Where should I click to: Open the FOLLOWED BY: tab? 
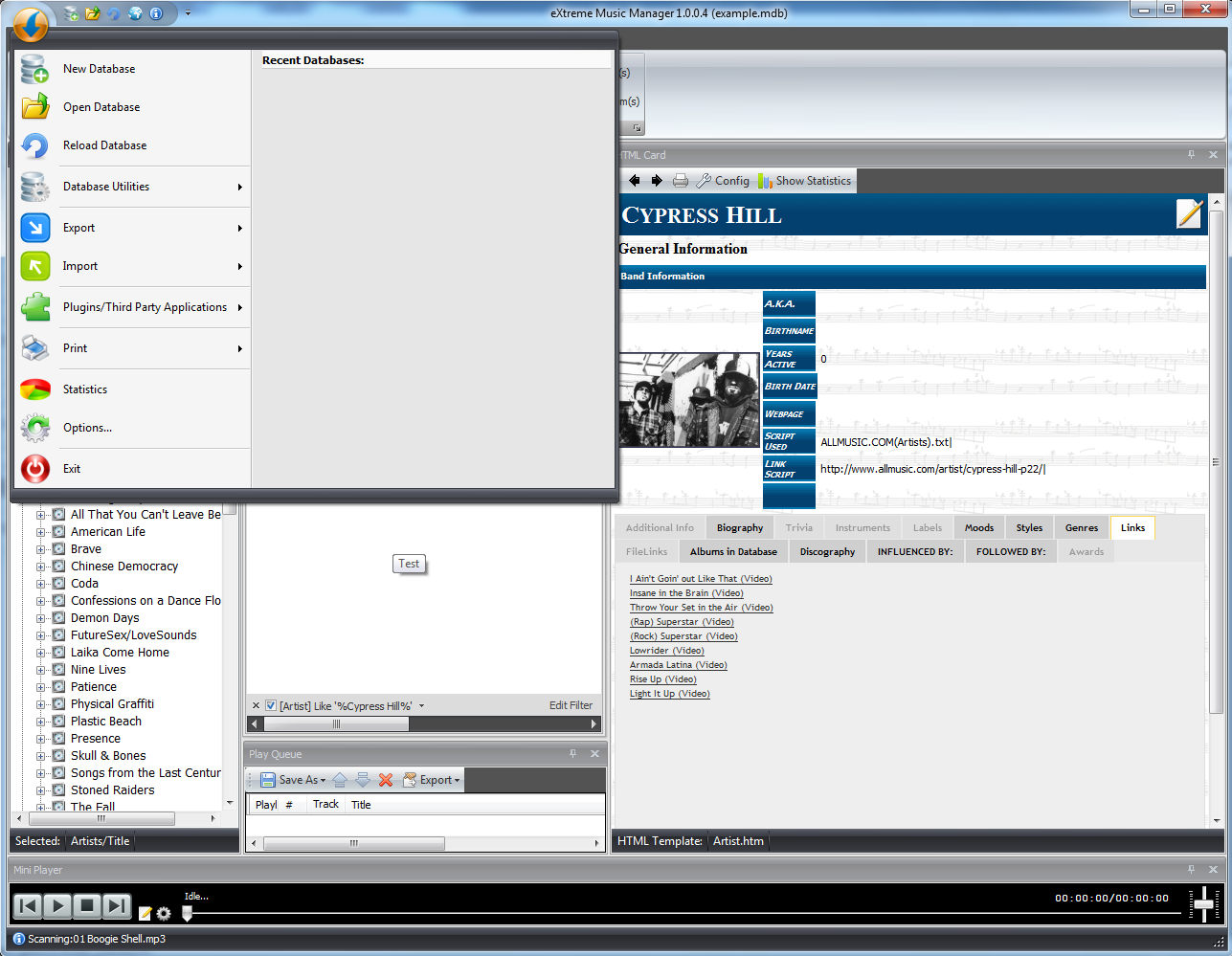pos(1011,551)
